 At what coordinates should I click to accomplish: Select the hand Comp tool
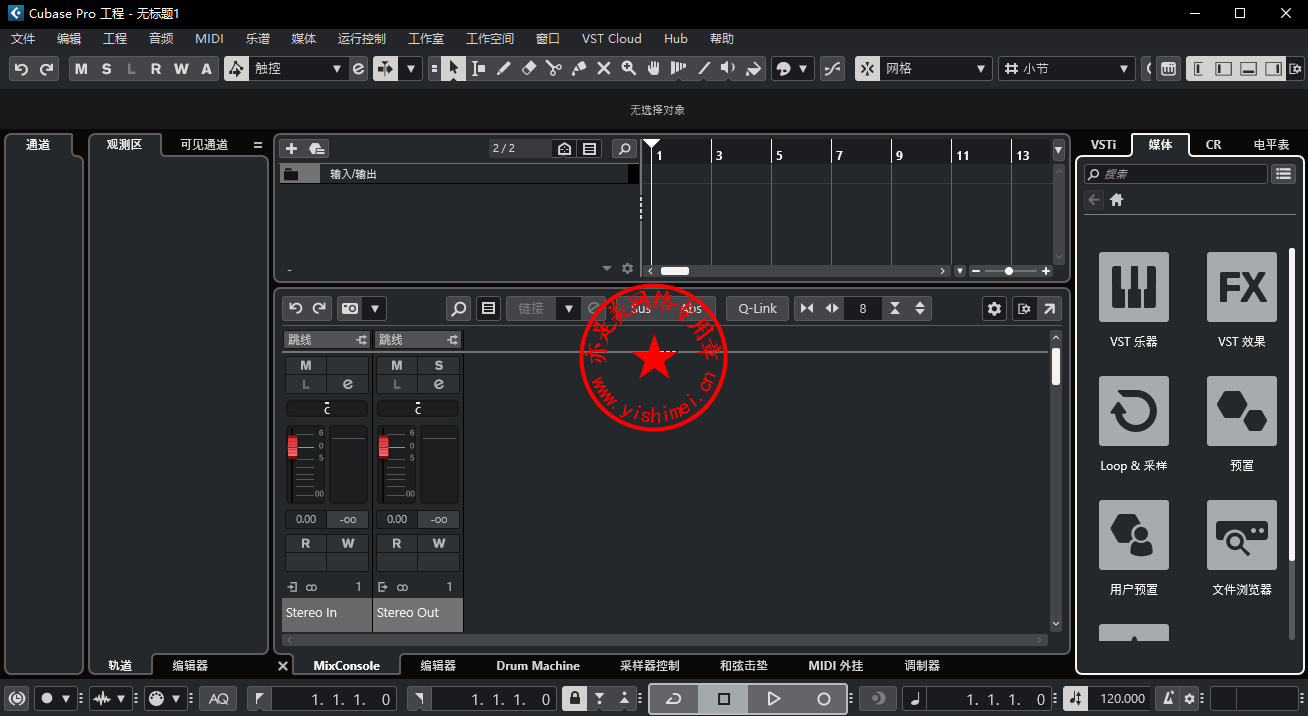(x=654, y=68)
